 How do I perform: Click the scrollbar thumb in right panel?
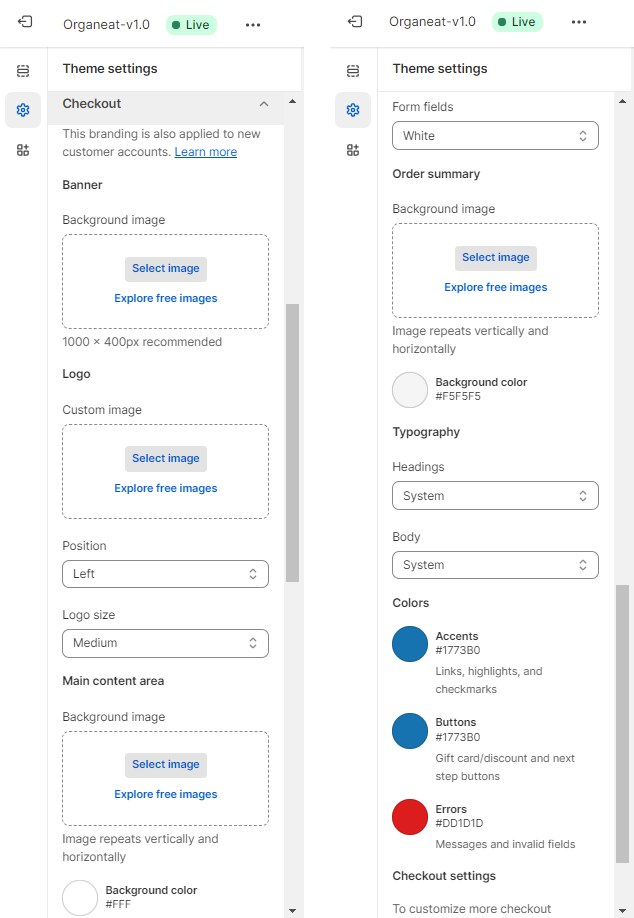622,723
